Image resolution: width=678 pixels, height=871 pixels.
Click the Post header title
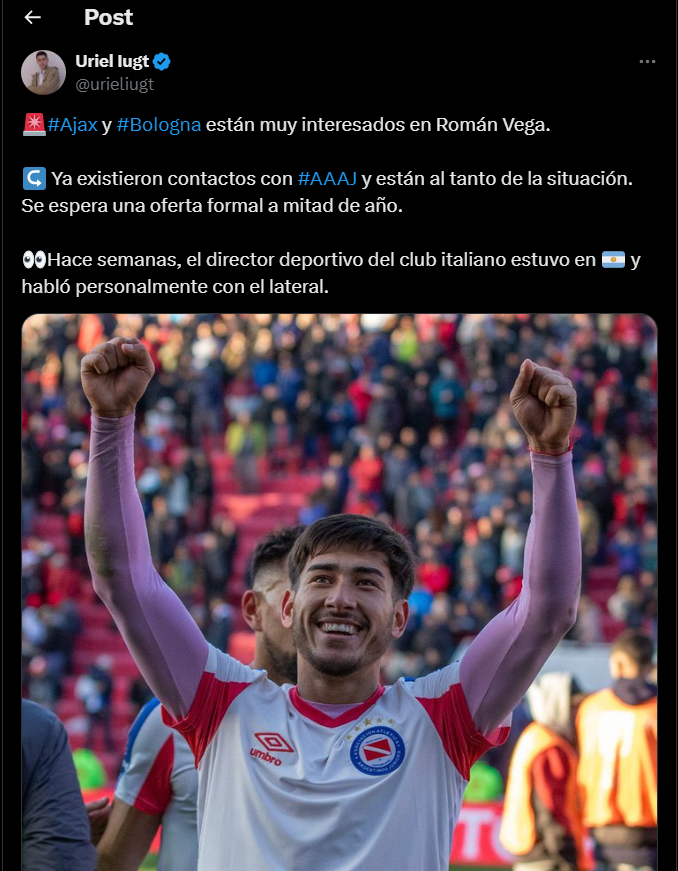click(108, 18)
